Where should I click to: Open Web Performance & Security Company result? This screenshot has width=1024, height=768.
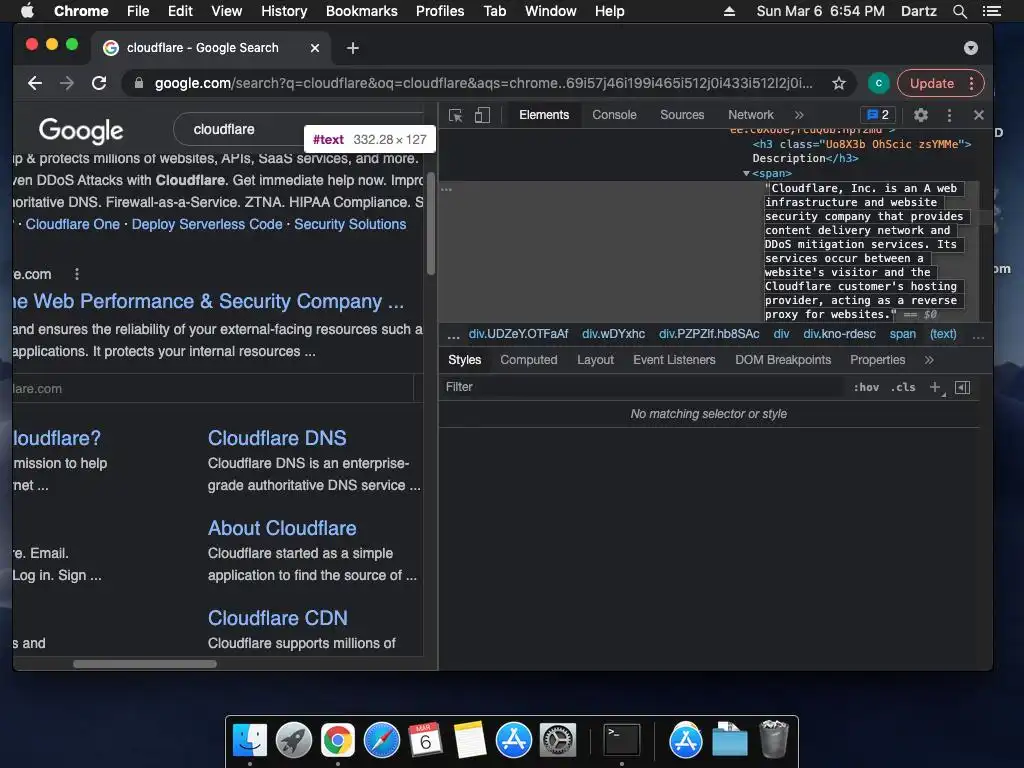[208, 301]
